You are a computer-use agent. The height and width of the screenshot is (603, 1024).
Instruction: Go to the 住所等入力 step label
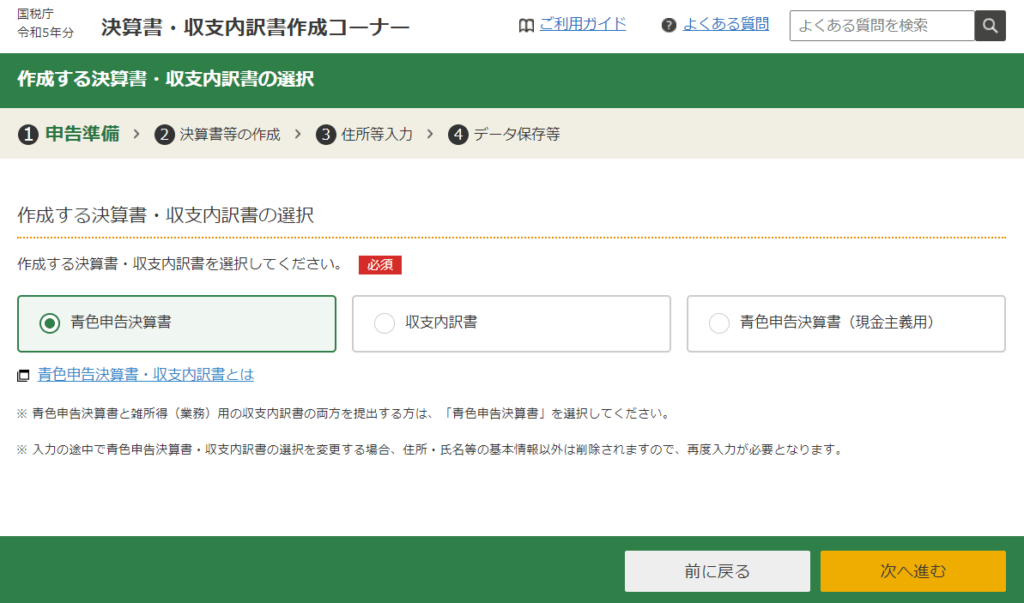tap(377, 134)
